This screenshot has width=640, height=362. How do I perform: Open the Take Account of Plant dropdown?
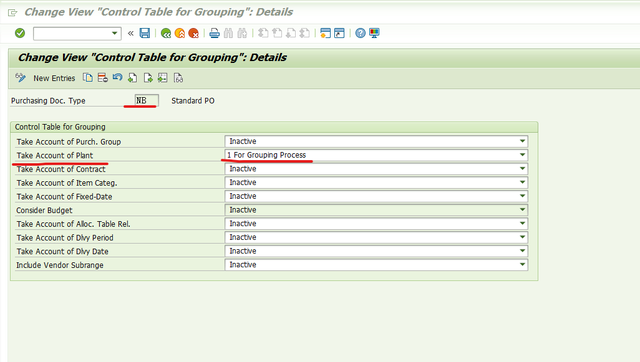522,155
